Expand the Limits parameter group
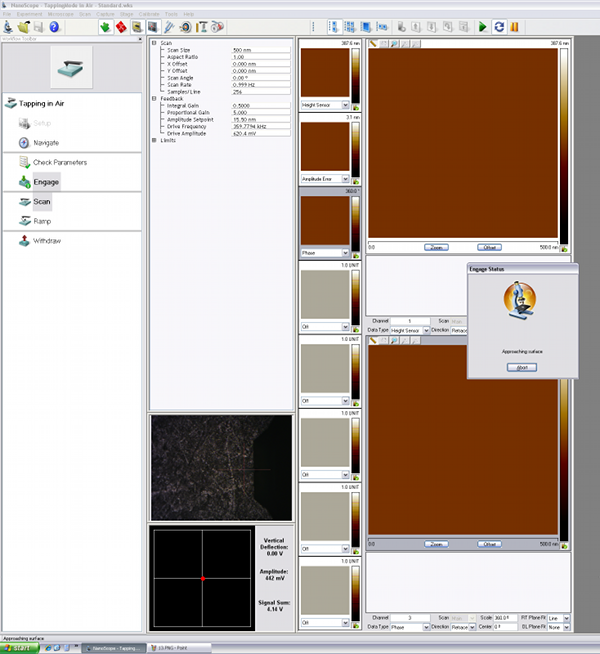 point(153,140)
